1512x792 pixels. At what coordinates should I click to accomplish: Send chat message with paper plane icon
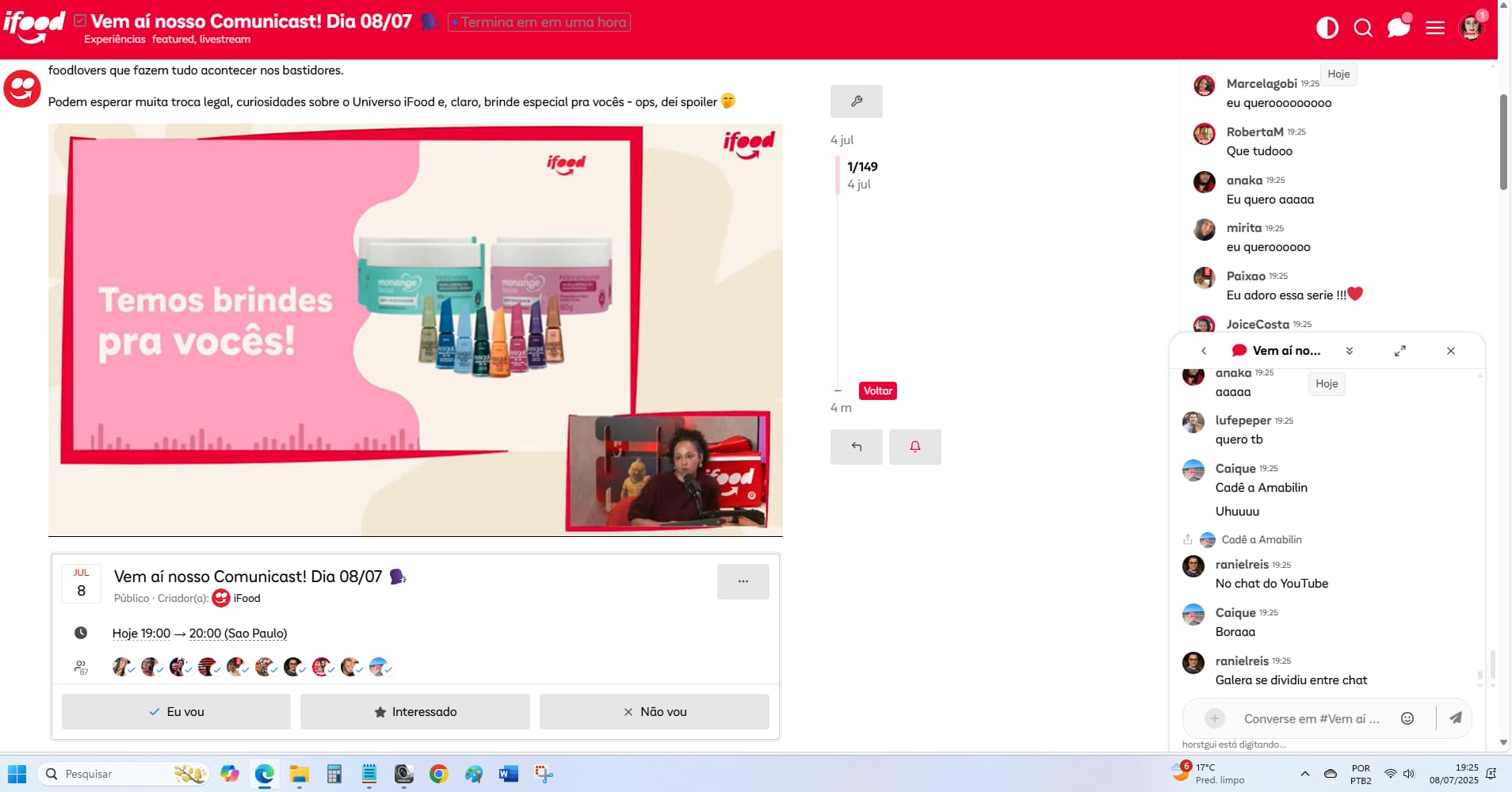[1456, 718]
